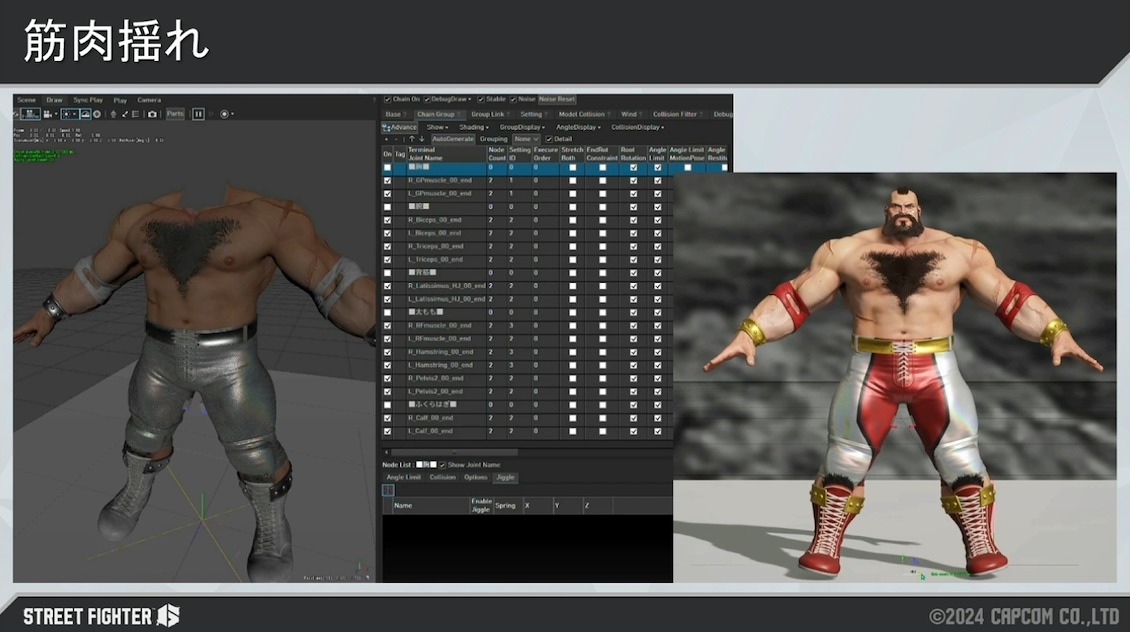This screenshot has width=1130, height=632.
Task: Enable Stretch Both for R_GPmuscle_00_end
Action: [x=573, y=181]
